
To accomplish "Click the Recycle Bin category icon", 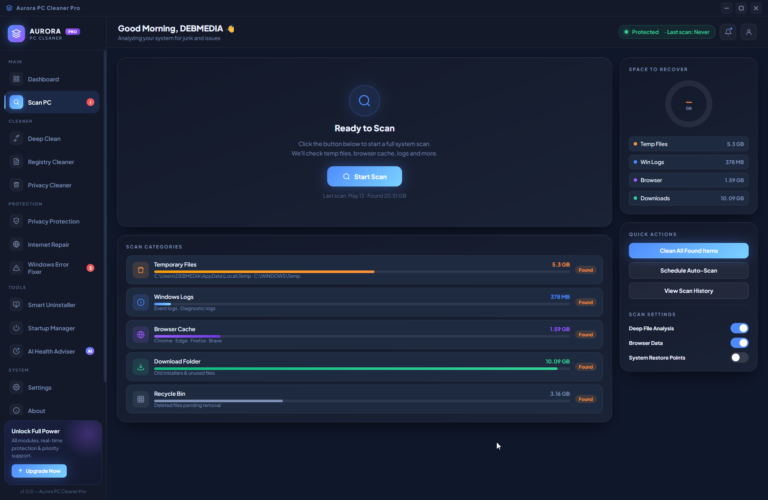I will click(141, 399).
